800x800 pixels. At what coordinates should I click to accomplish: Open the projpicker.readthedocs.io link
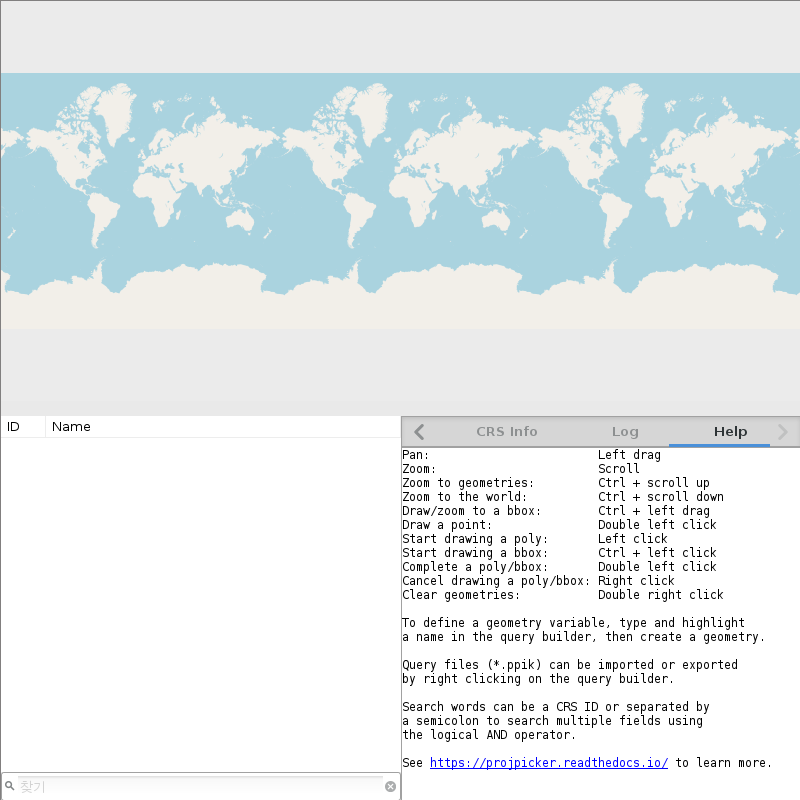coord(549,763)
